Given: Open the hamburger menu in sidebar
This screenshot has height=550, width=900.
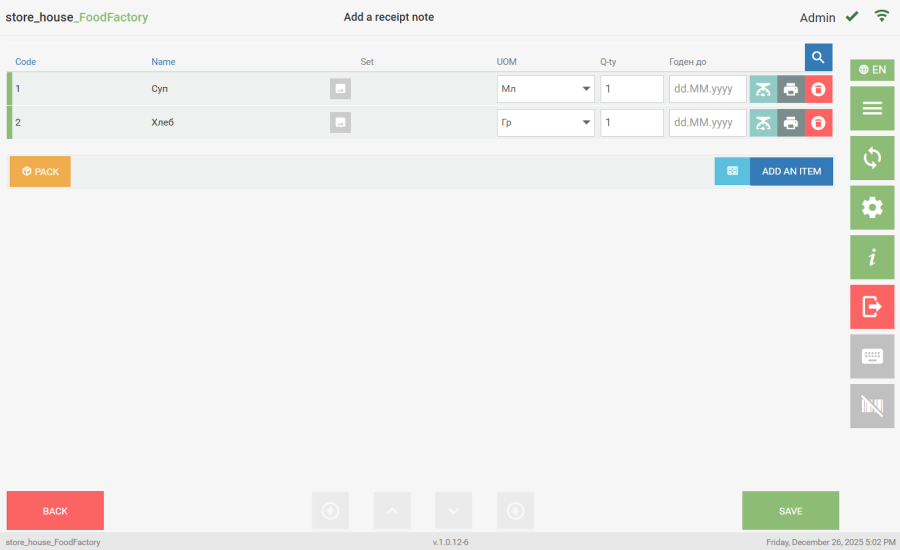Looking at the screenshot, I should [872, 108].
